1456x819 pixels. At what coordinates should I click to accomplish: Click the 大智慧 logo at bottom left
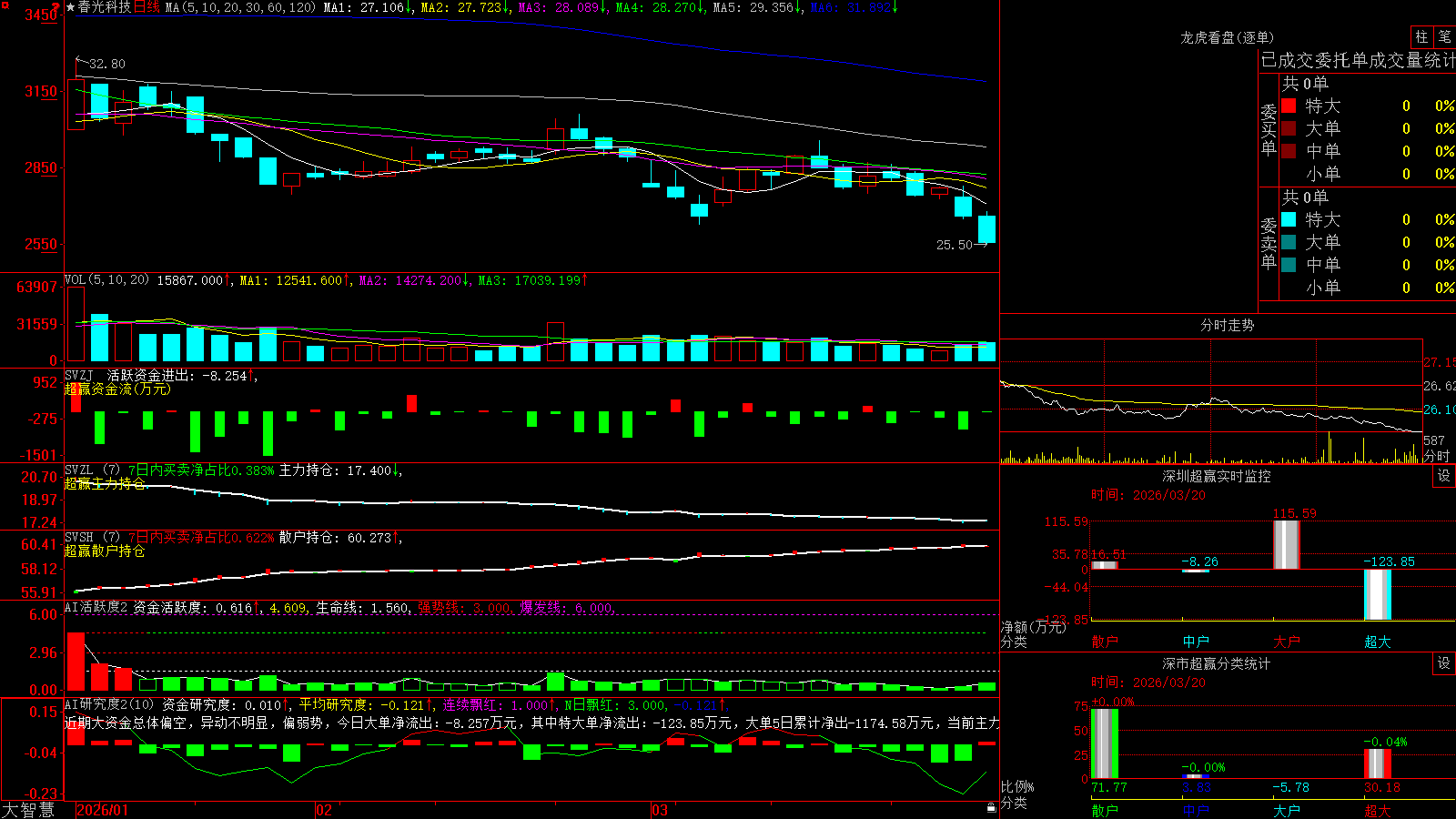(x=28, y=810)
